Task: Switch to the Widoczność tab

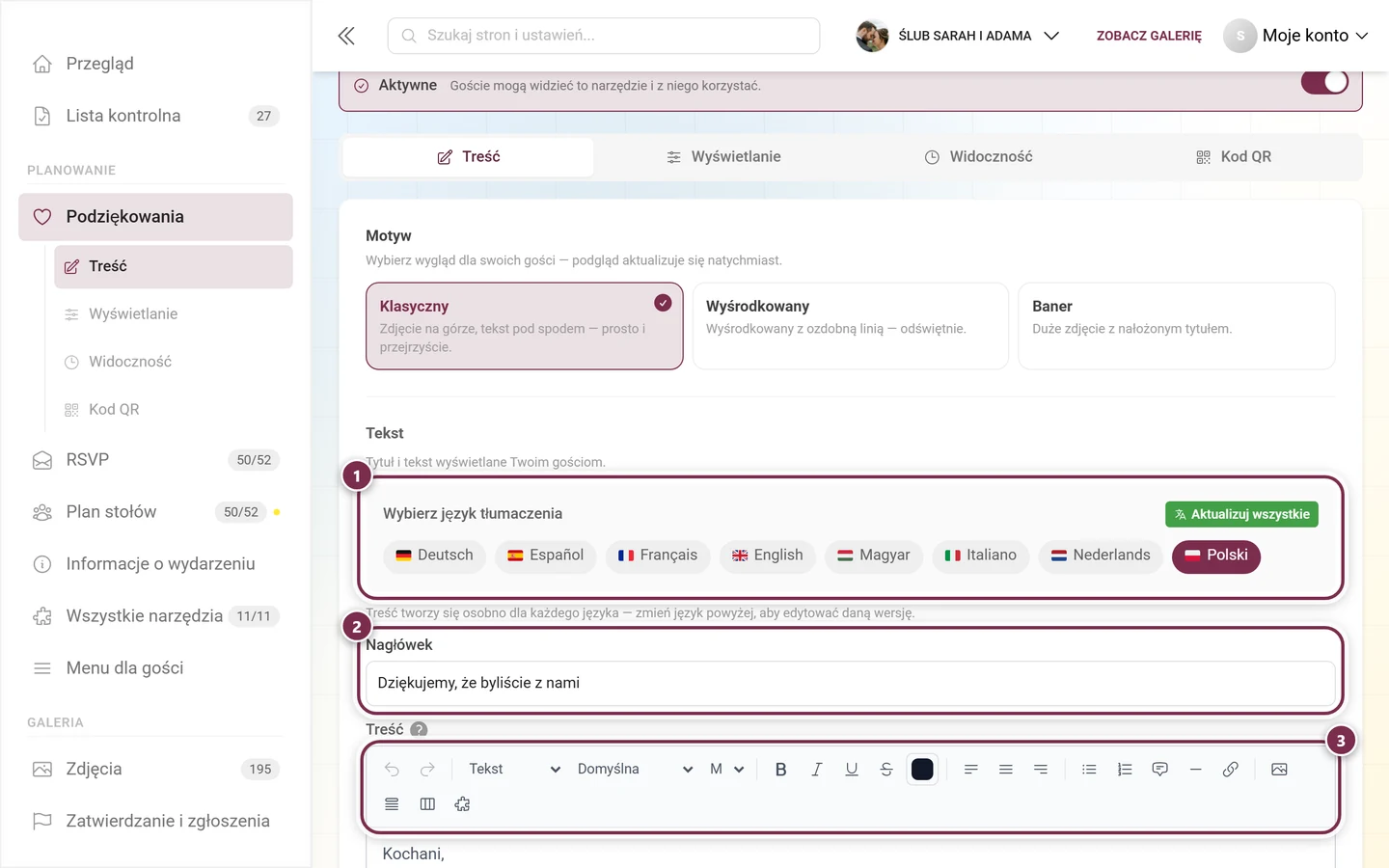Action: [978, 156]
